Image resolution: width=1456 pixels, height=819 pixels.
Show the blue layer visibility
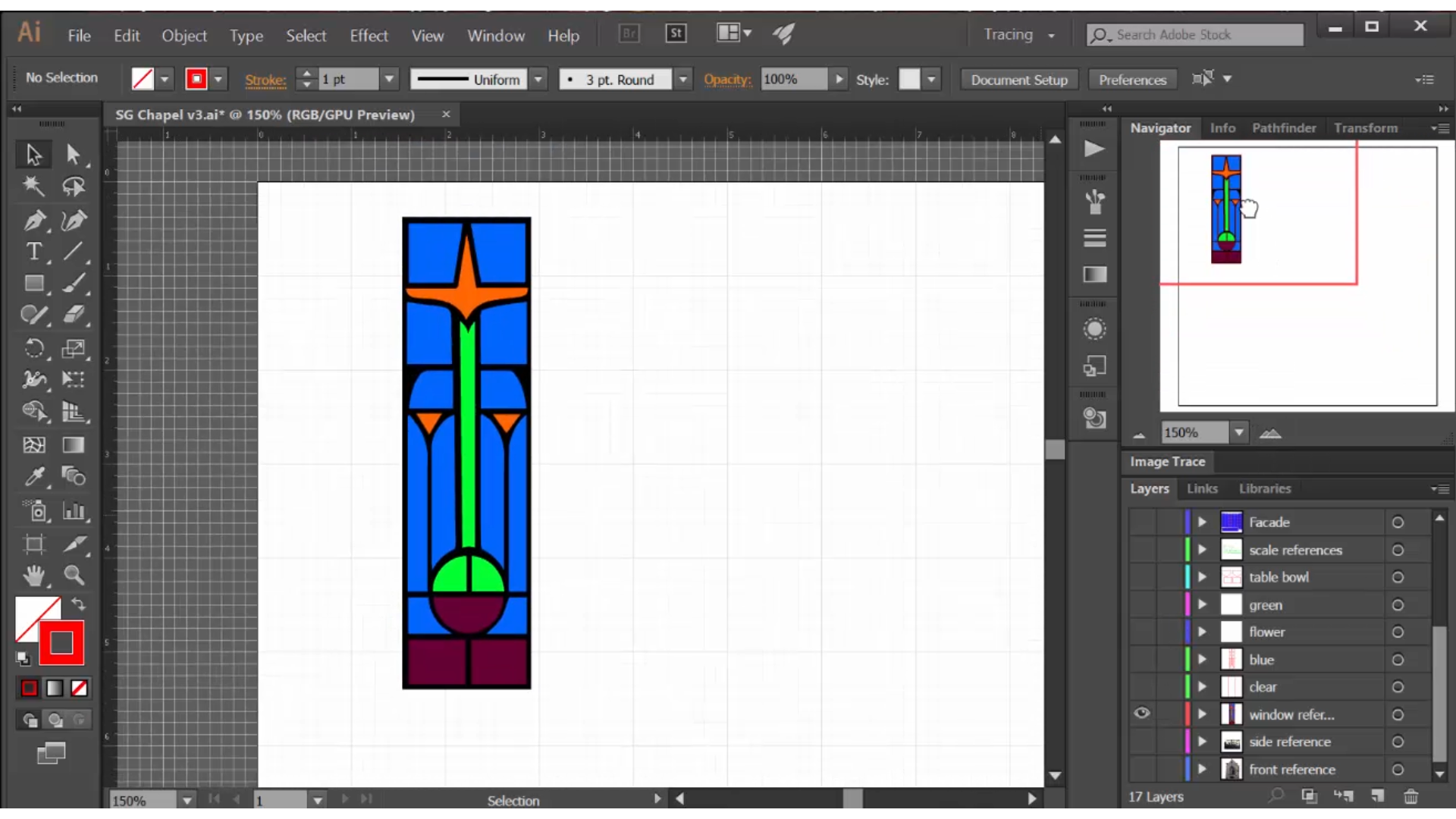pos(1141,660)
